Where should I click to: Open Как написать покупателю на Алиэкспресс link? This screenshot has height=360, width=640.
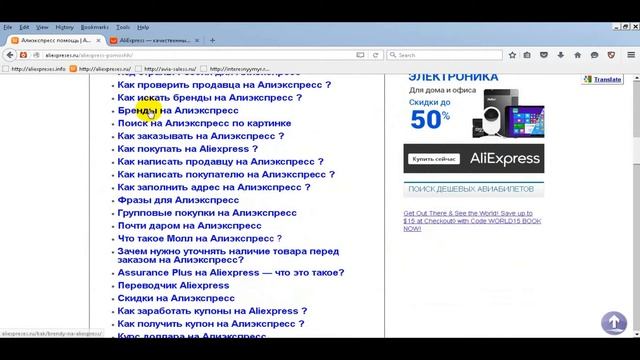click(x=226, y=174)
